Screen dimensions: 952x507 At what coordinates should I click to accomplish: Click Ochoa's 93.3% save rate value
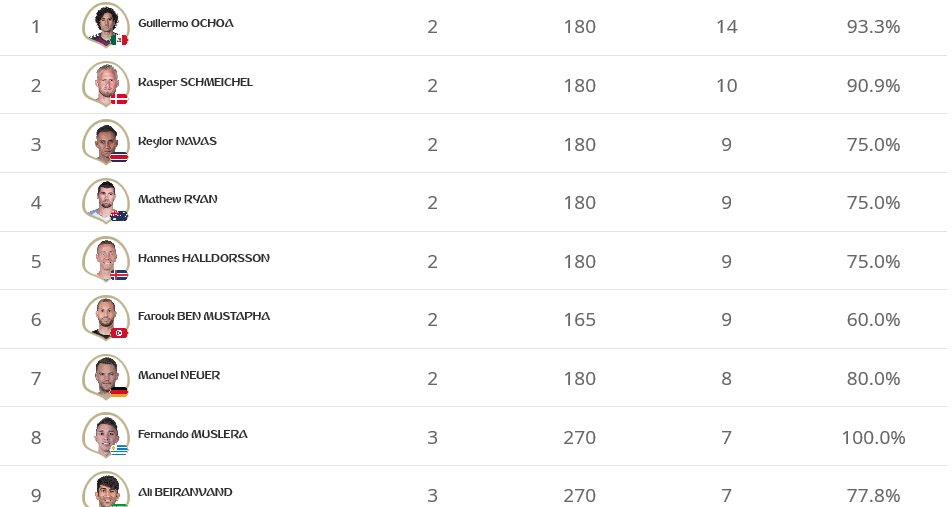[873, 27]
